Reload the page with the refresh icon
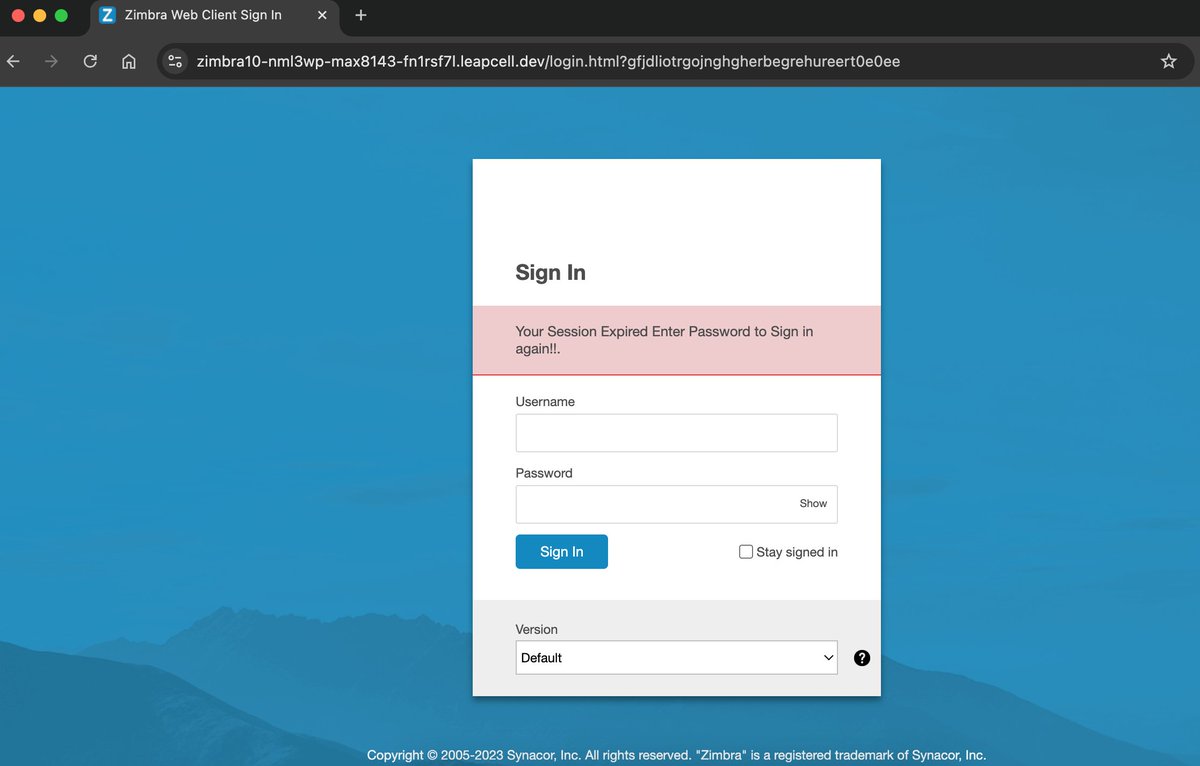Image resolution: width=1200 pixels, height=766 pixels. click(x=90, y=61)
